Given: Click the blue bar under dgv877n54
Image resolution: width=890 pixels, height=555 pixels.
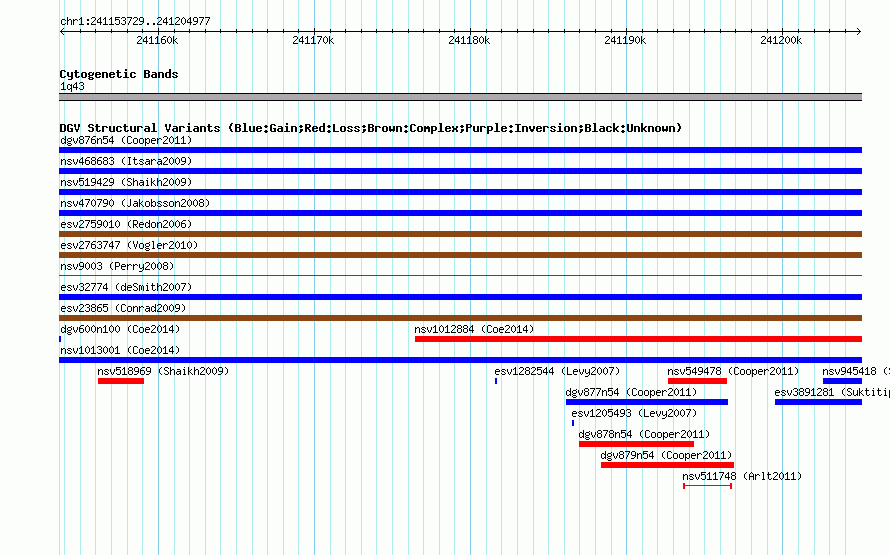Looking at the screenshot, I should click(647, 402).
